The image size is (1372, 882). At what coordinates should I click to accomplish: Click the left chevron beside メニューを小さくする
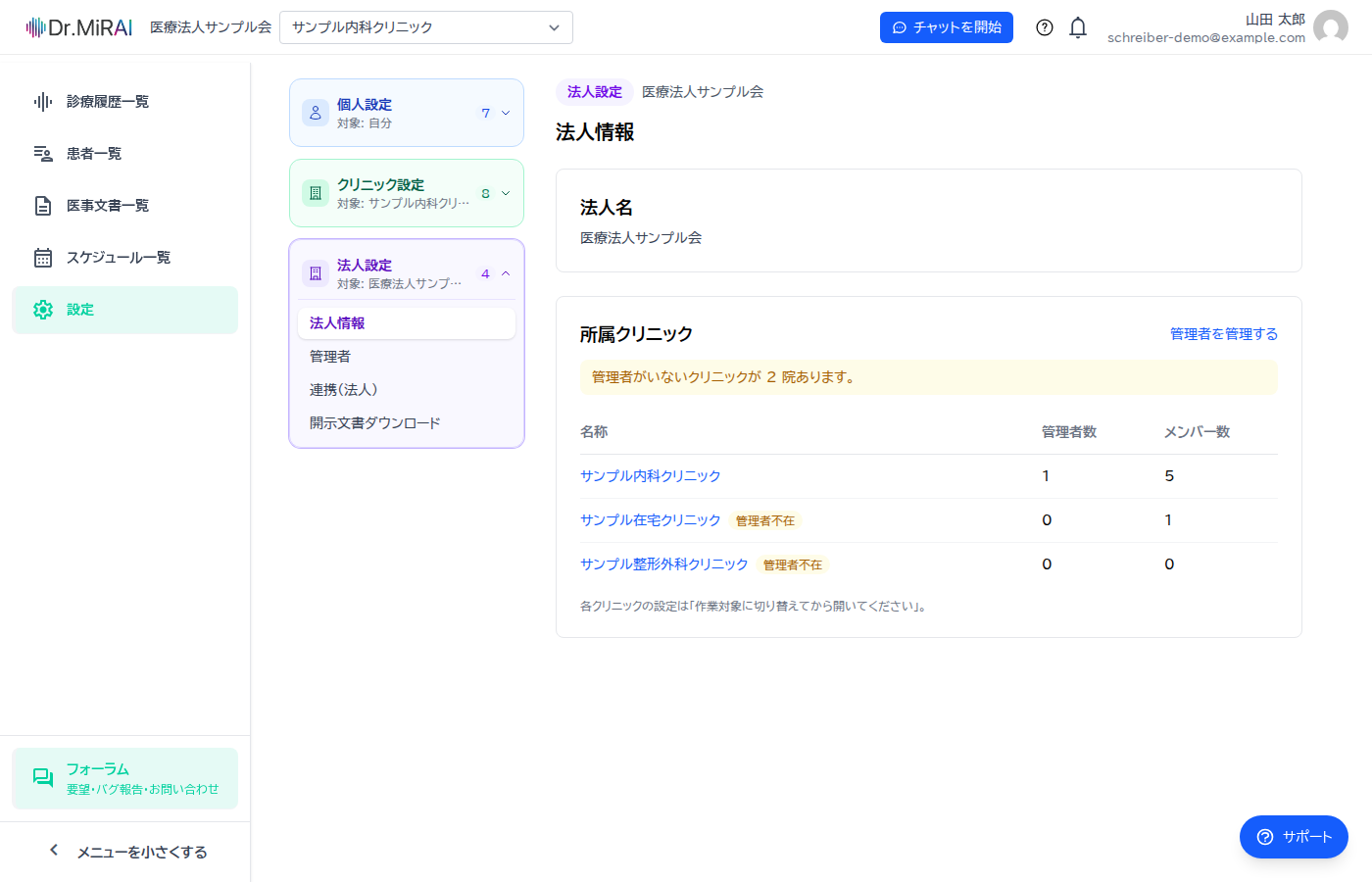tap(54, 851)
